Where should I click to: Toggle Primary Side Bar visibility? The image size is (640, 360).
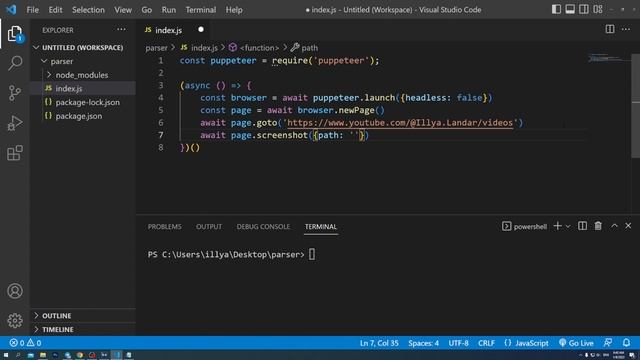pyautogui.click(x=556, y=9)
